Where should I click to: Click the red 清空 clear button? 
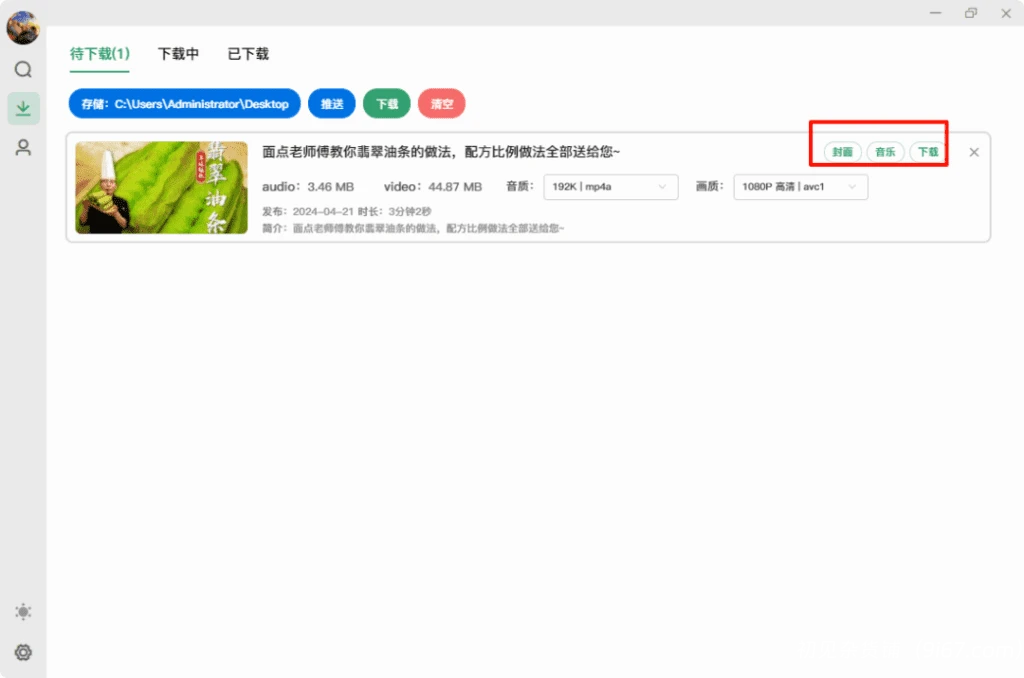(x=441, y=103)
